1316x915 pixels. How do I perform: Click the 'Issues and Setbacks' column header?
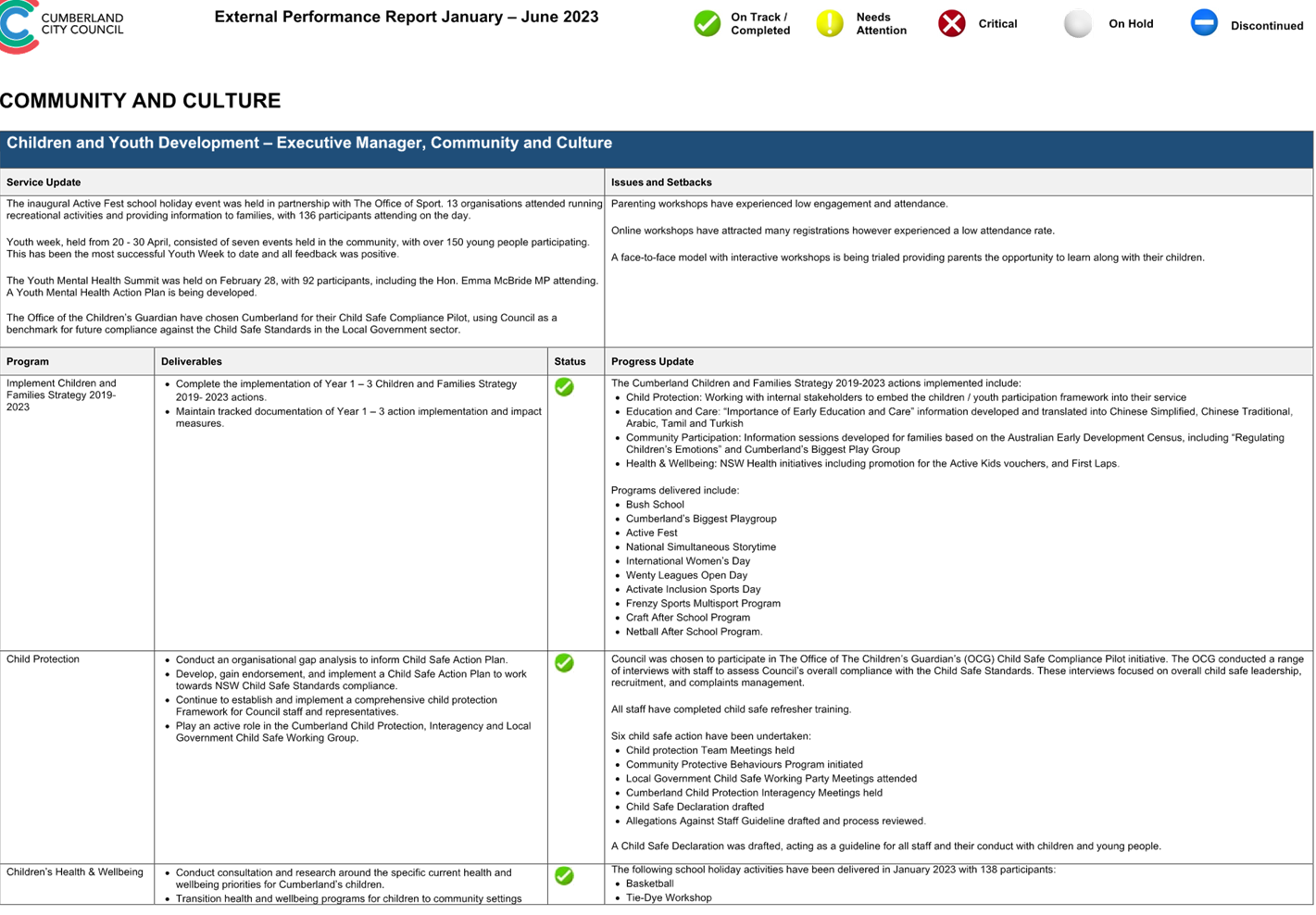[661, 182]
